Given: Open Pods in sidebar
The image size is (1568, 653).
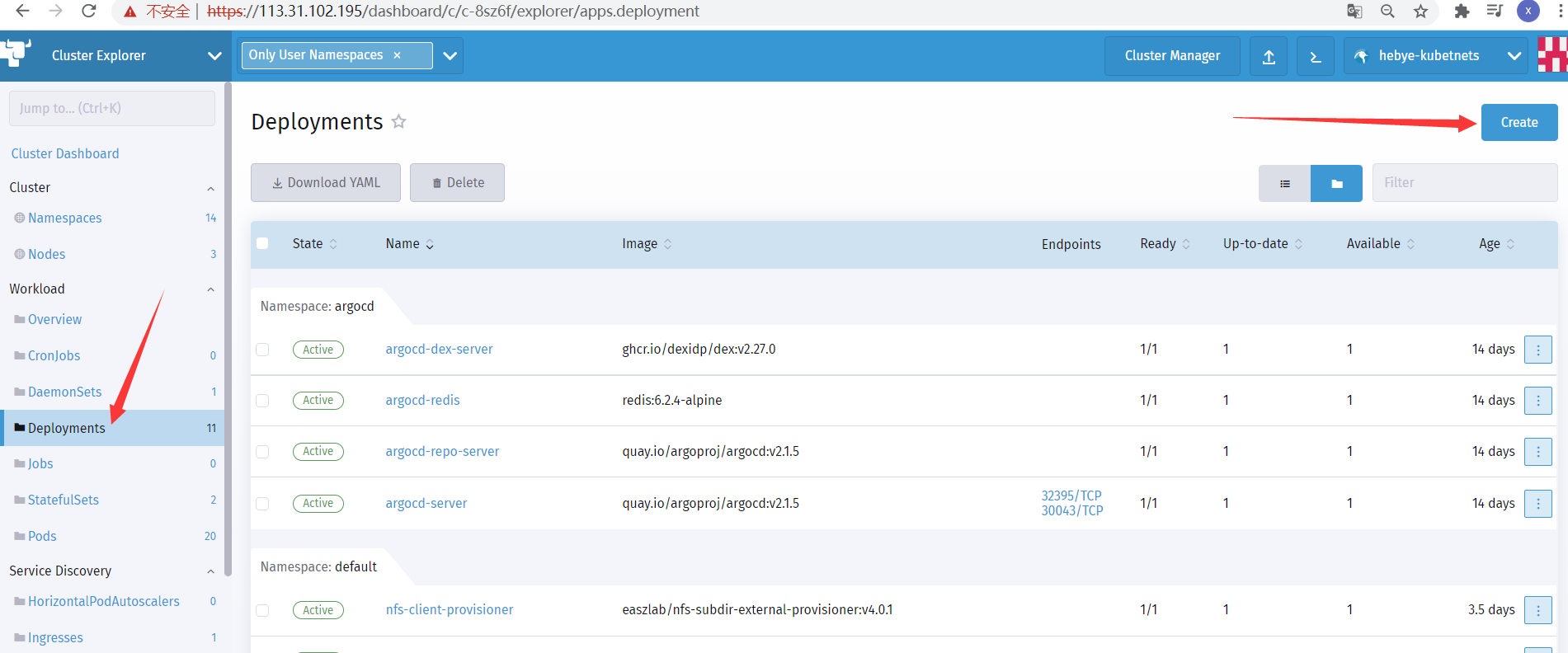Looking at the screenshot, I should [42, 536].
